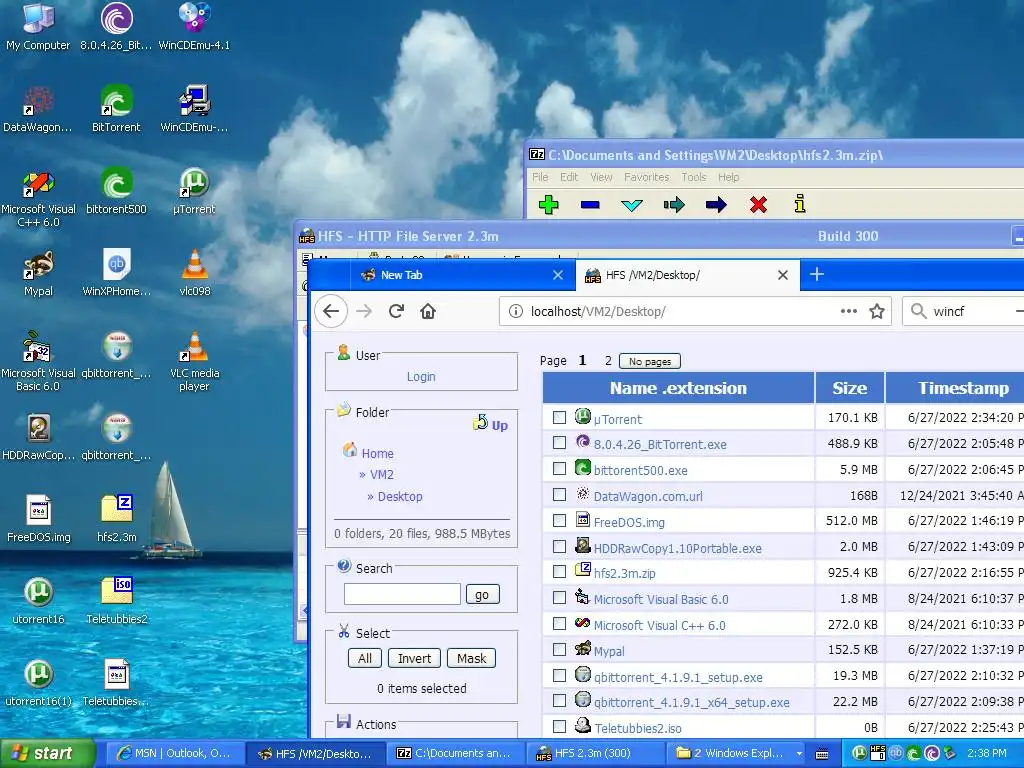The height and width of the screenshot is (768, 1024).
Task: Click the Login link in User panel
Action: 421,377
